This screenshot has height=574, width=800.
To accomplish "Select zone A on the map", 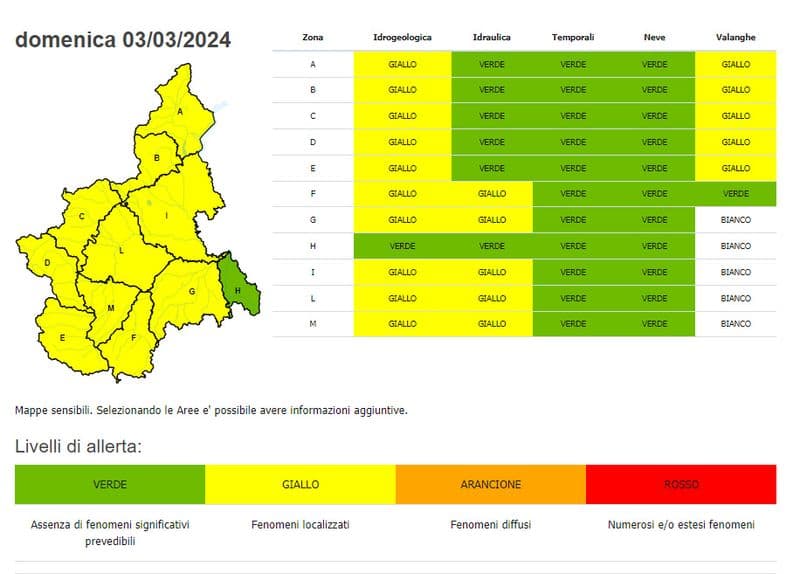I will [x=181, y=110].
